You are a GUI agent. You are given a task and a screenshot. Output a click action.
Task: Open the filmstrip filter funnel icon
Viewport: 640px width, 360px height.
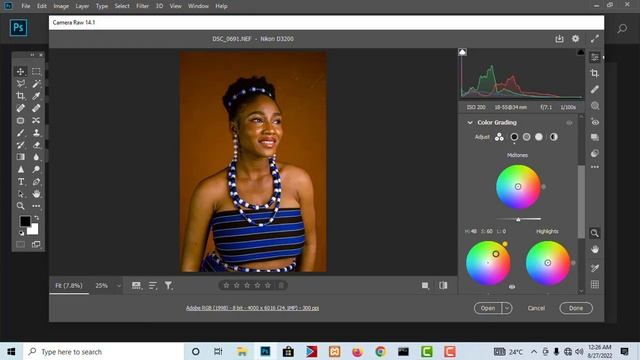(168, 286)
